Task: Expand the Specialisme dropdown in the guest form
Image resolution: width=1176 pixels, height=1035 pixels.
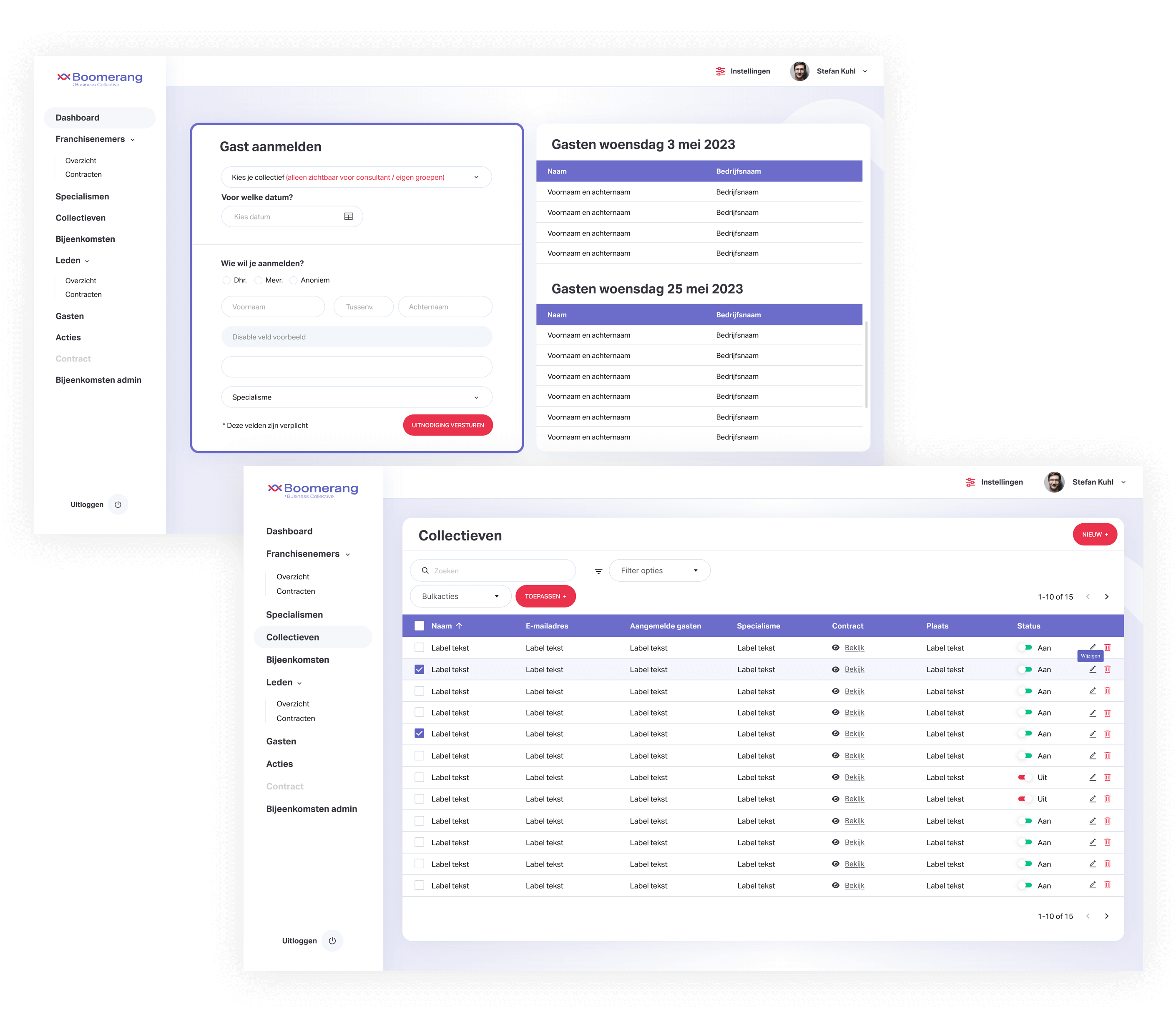Action: pyautogui.click(x=356, y=397)
